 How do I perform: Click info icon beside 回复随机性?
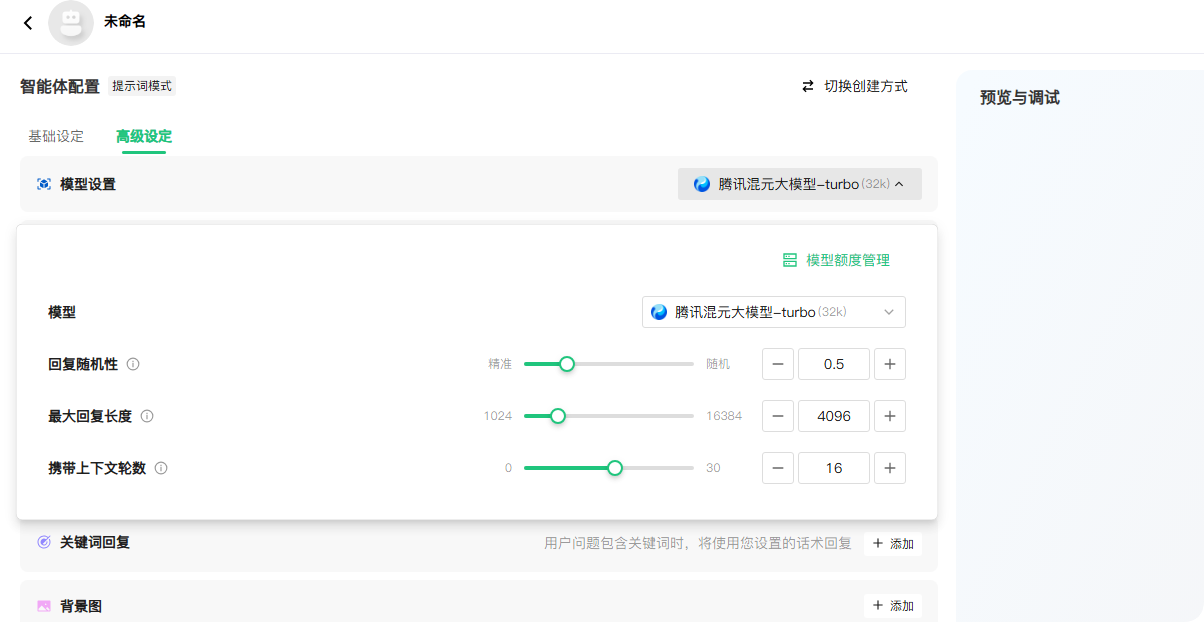pos(133,364)
